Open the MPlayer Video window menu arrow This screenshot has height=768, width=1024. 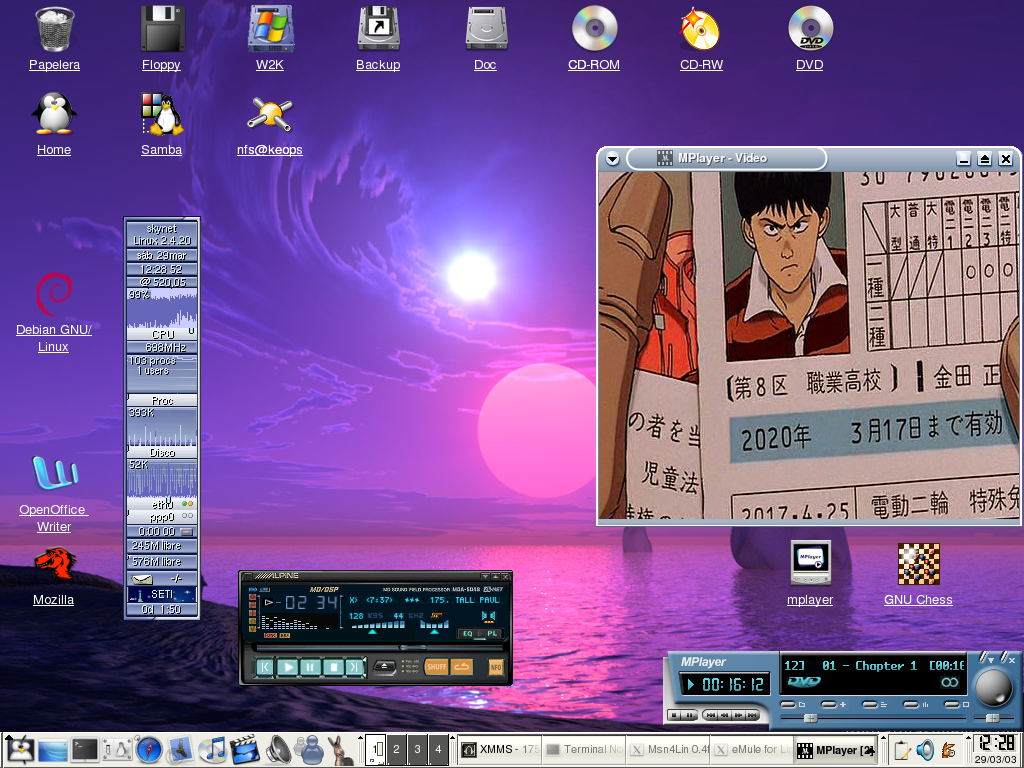[x=612, y=159]
